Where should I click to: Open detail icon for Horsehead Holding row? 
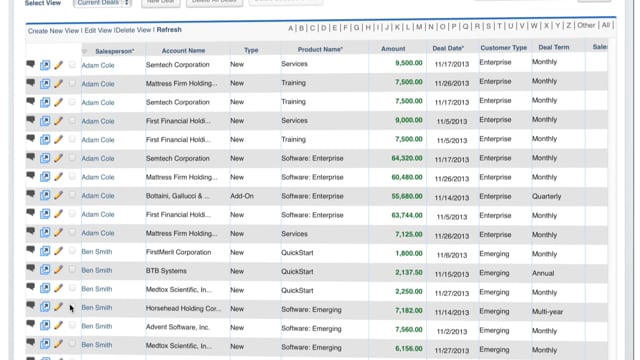point(45,307)
